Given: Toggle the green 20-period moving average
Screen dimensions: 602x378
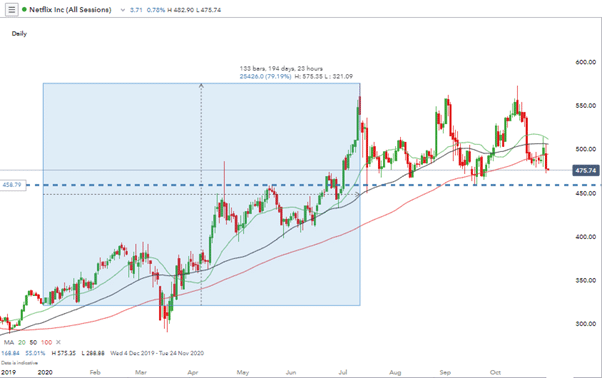Looking at the screenshot, I should [x=22, y=342].
